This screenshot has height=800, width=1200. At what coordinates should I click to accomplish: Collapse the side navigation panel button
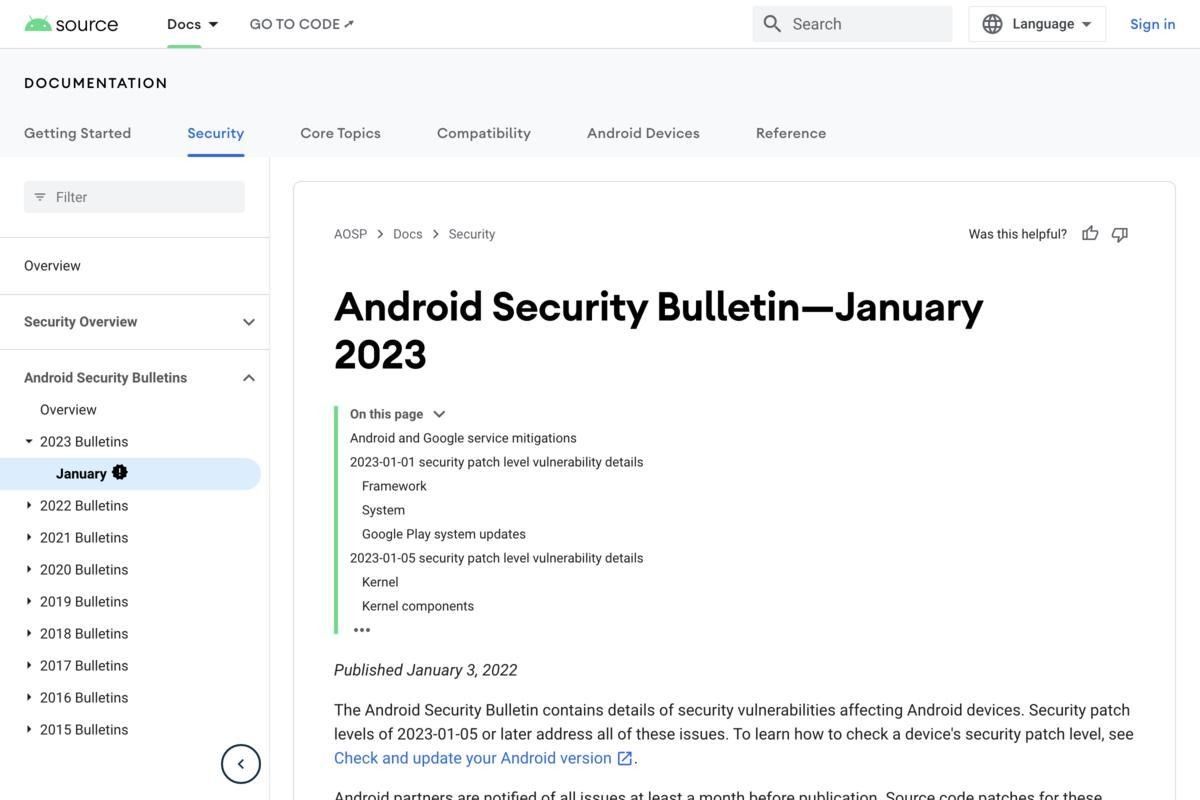[241, 764]
